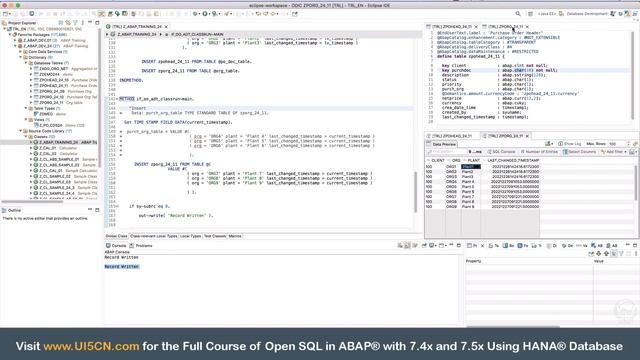The height and width of the screenshot is (360, 640).
Task: Collapse Source Code Library folder
Action: [21, 131]
